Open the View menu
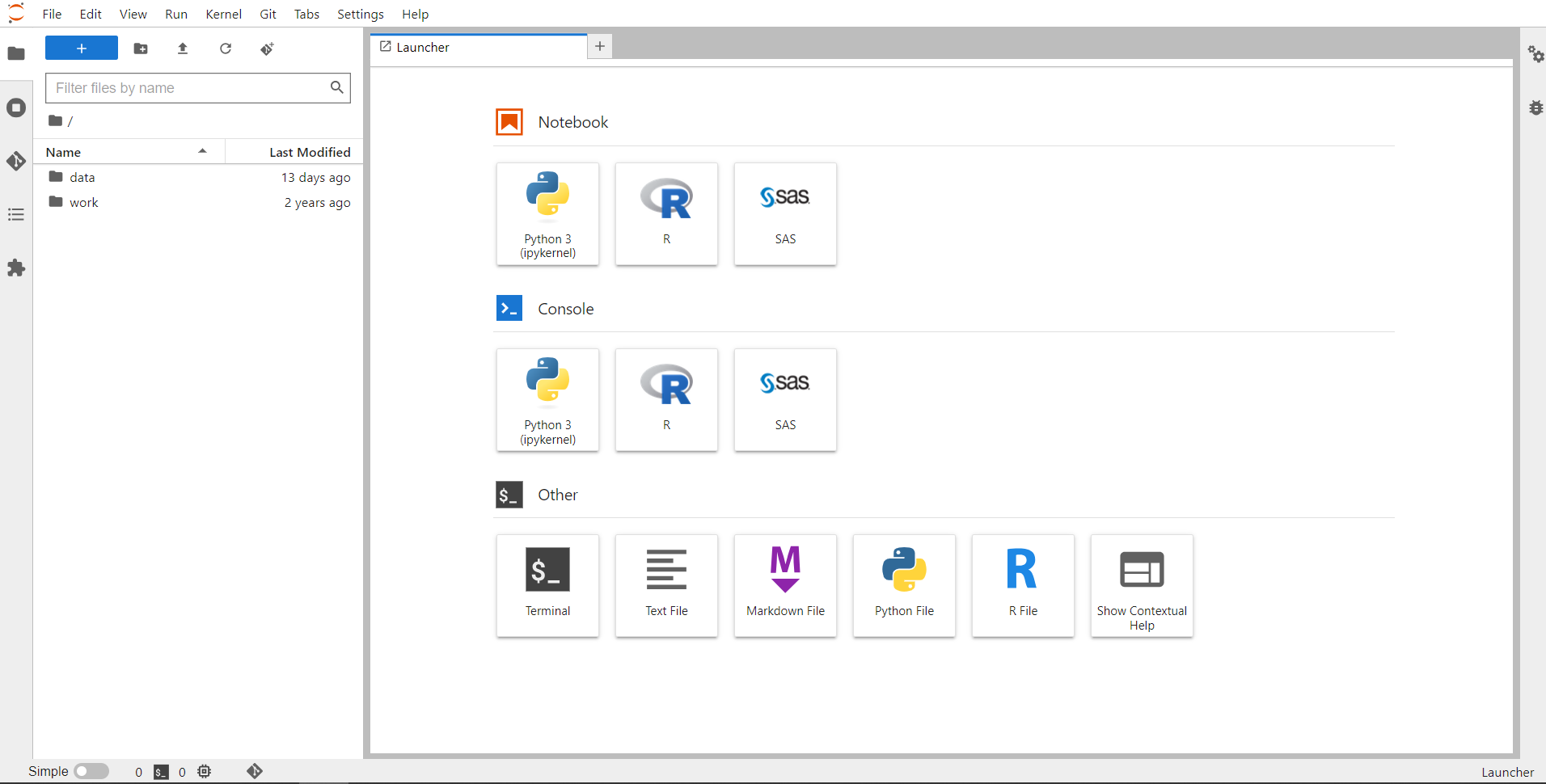Image resolution: width=1546 pixels, height=784 pixels. (133, 14)
